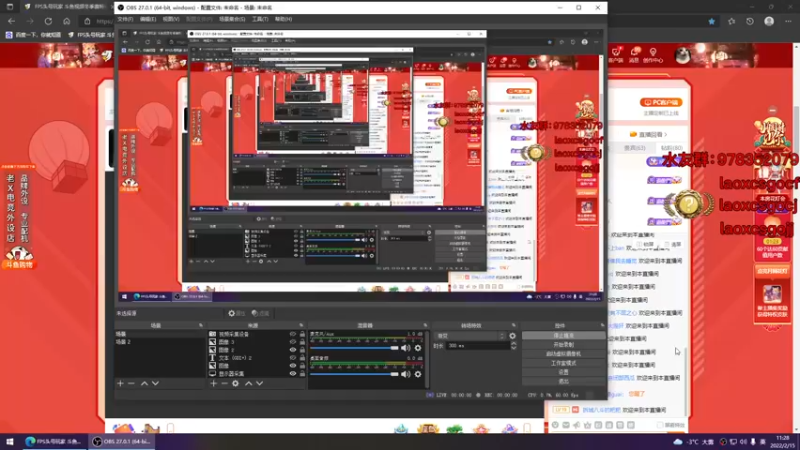
Task: Open emoji picker in chat input bar
Action: 555,424
